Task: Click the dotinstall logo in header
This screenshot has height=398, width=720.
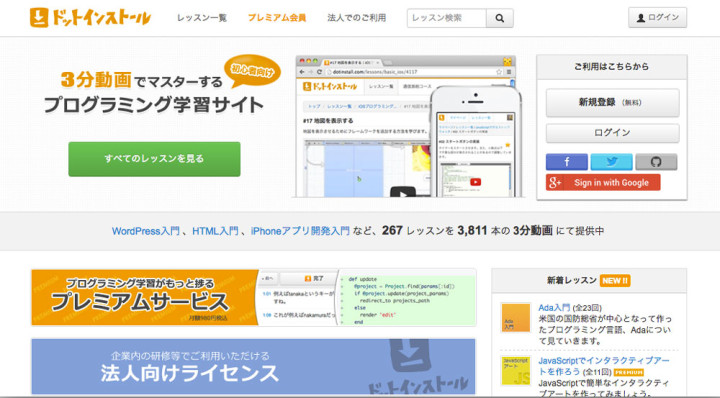Action: 90,18
